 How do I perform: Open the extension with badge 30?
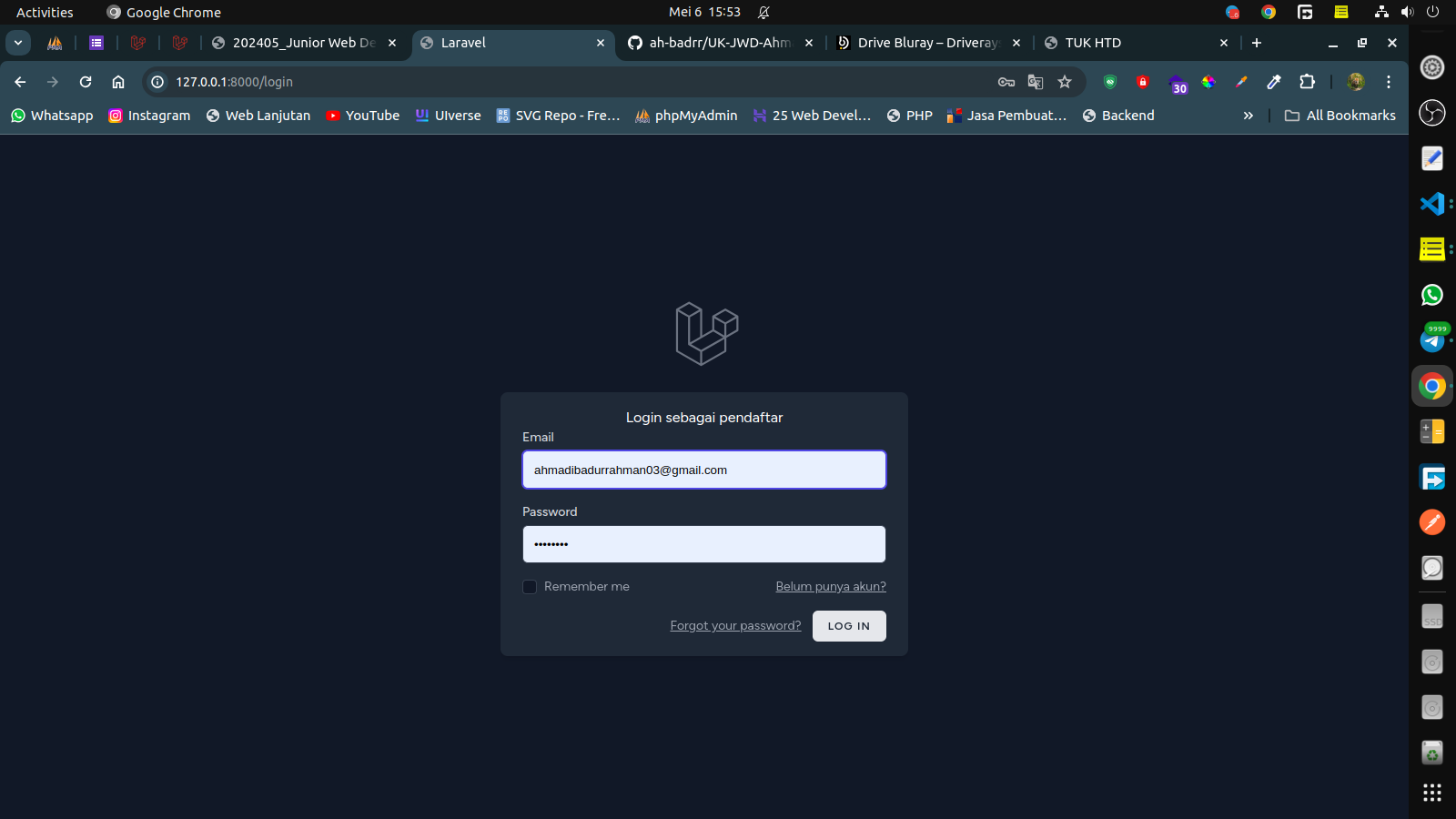1177,84
